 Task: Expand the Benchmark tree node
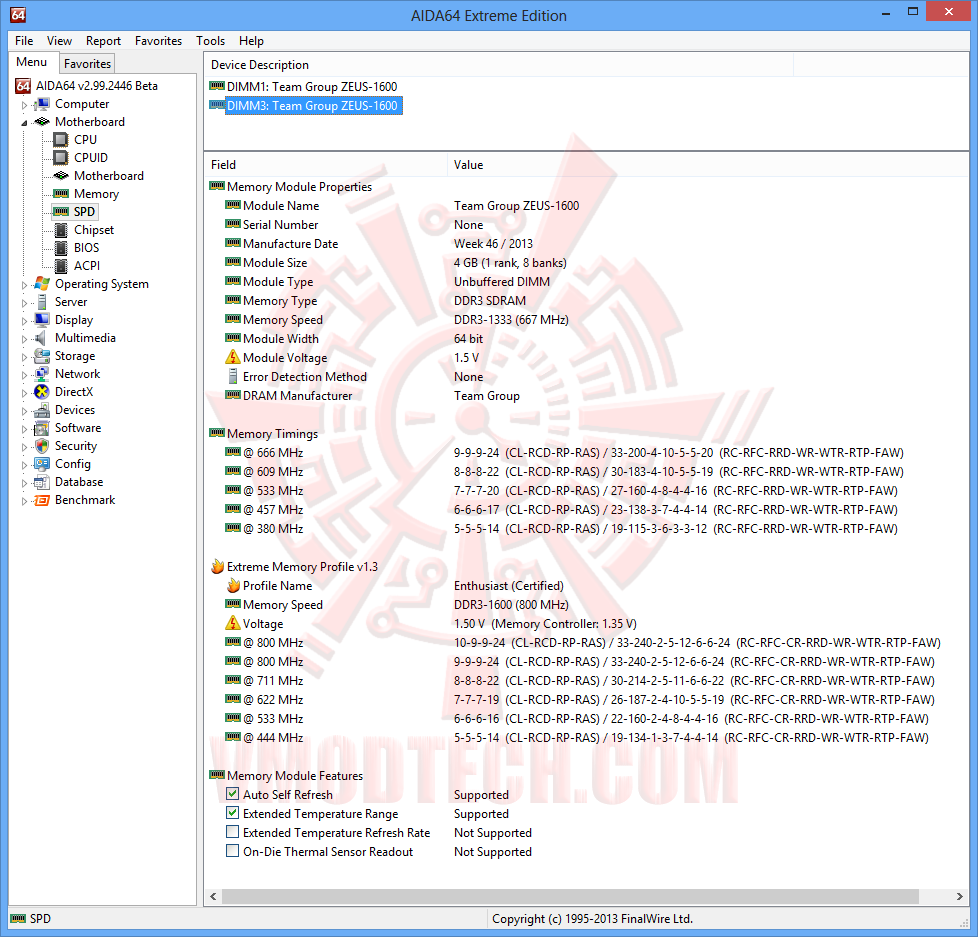coord(24,502)
